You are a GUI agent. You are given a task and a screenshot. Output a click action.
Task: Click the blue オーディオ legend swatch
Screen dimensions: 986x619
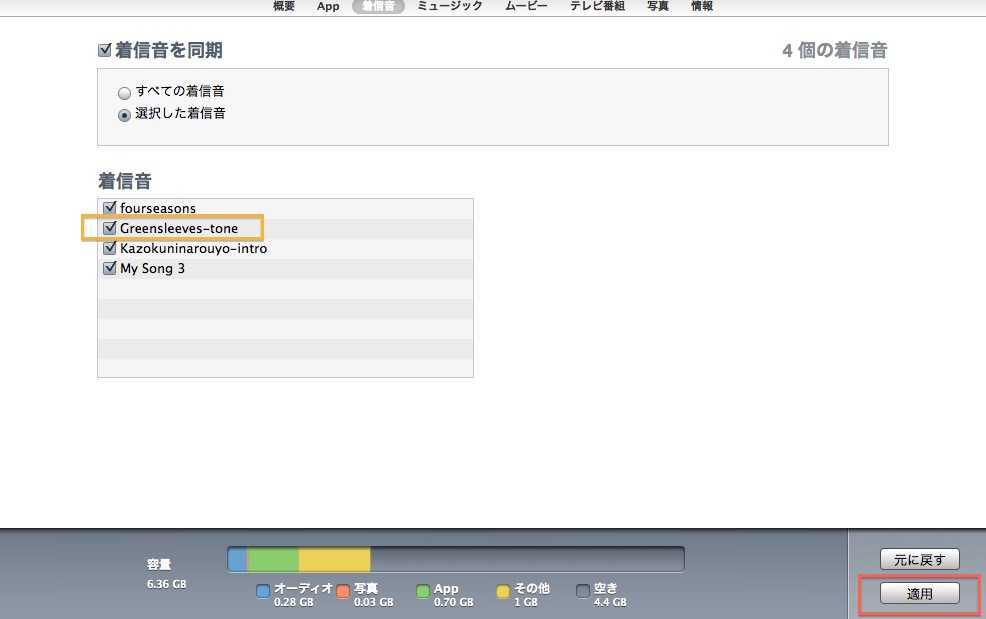tap(263, 591)
